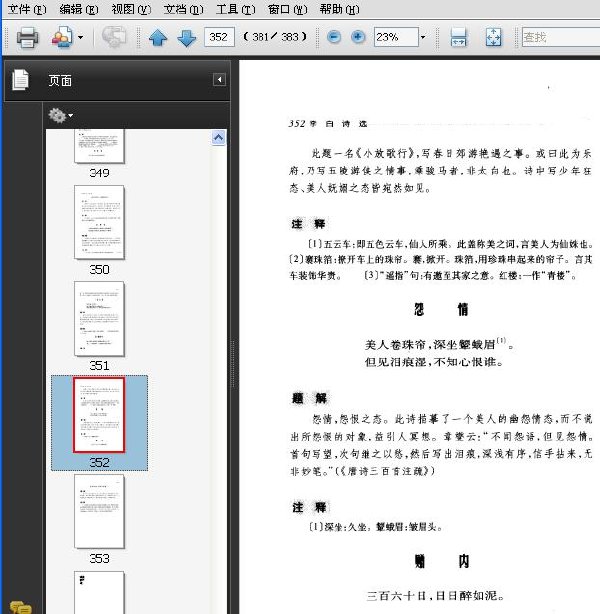Click the fit full page icon
Screen dimensions: 600x614
[493, 38]
